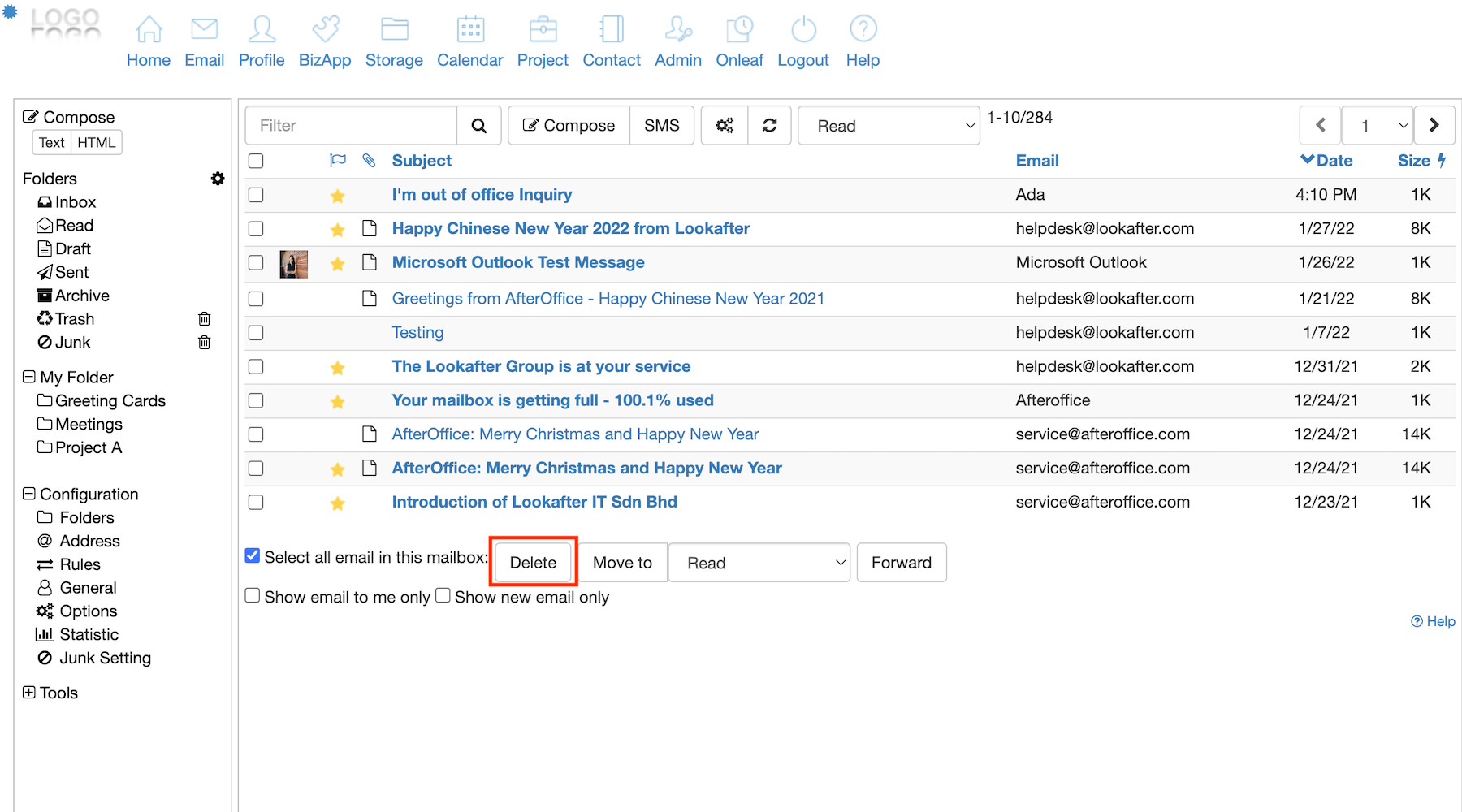Open the page number dropdown
Image resolution: width=1462 pixels, height=812 pixels.
(1378, 126)
